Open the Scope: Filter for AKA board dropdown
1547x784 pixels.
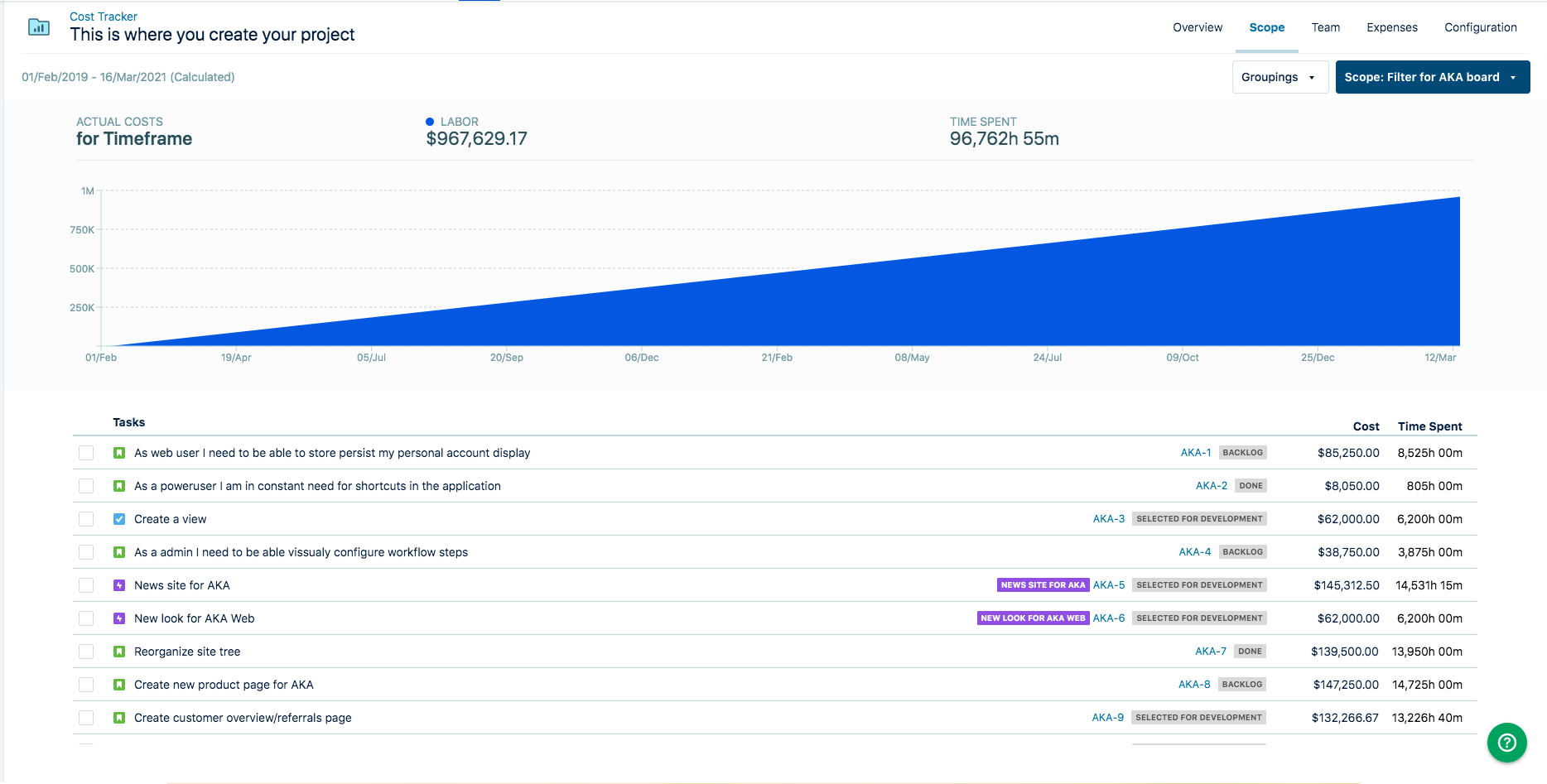(1433, 77)
